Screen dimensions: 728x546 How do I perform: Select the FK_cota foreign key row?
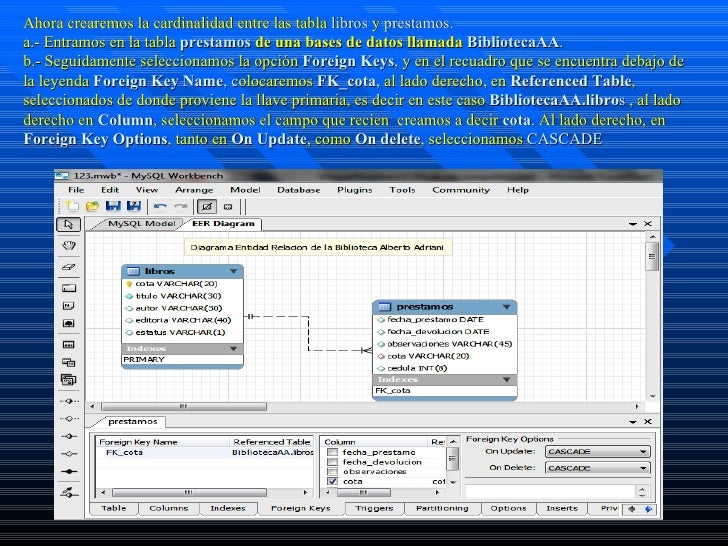[x=205, y=453]
